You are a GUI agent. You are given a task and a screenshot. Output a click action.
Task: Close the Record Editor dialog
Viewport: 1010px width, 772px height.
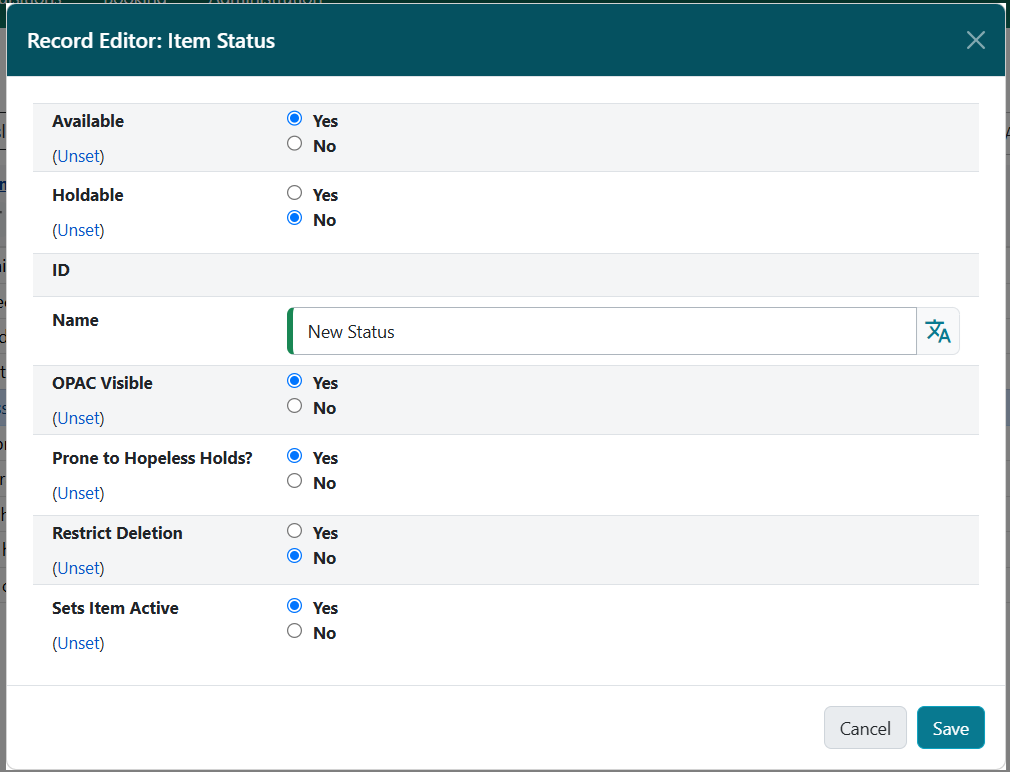click(x=975, y=40)
